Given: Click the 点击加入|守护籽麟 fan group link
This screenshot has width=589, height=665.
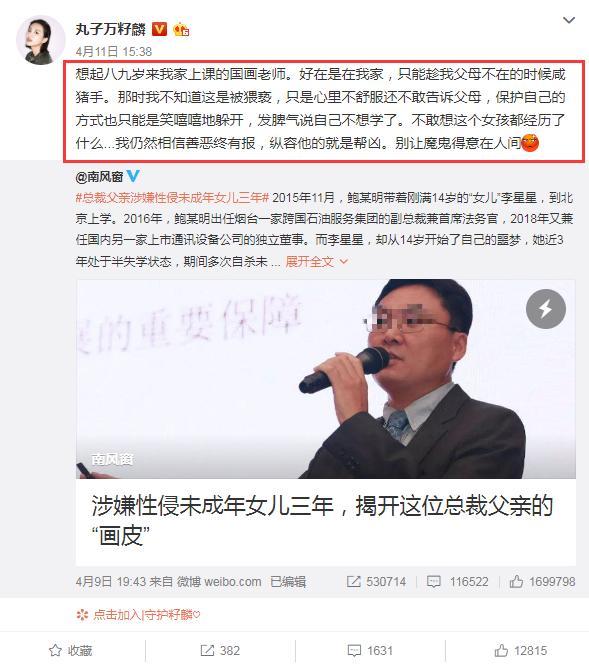Looking at the screenshot, I should click(x=138, y=615).
